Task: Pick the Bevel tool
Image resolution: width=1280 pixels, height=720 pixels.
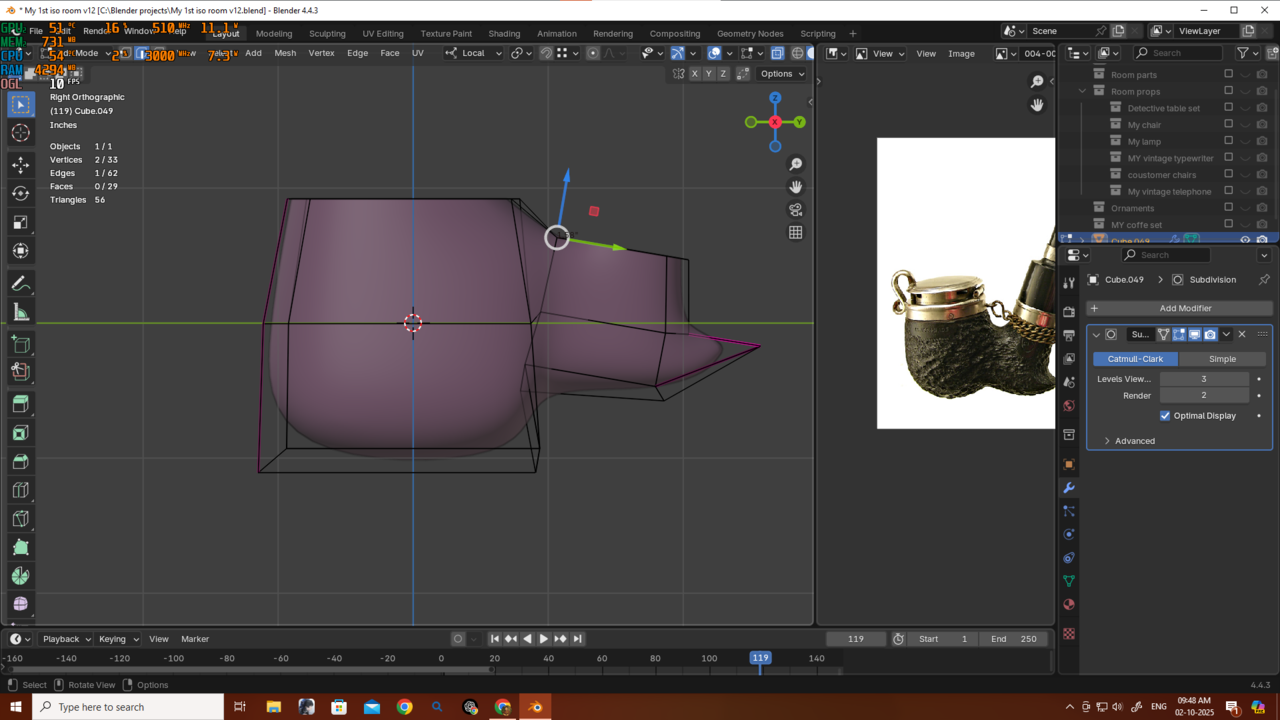Action: (x=20, y=462)
